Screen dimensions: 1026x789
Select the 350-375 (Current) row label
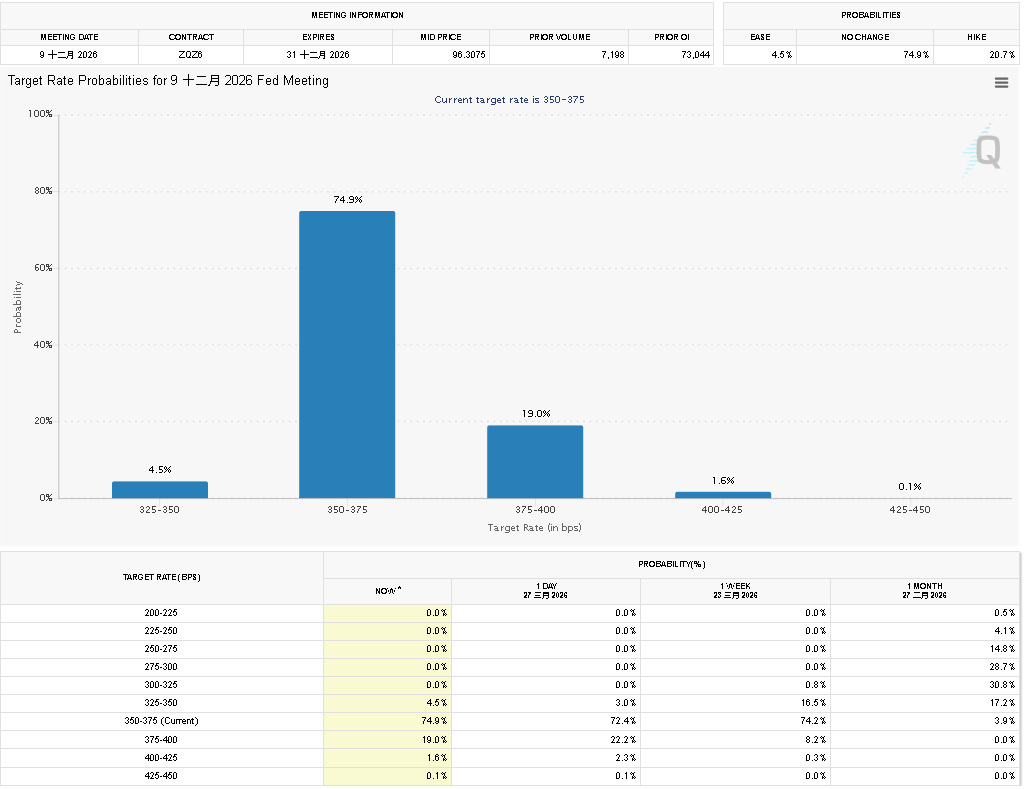click(161, 721)
